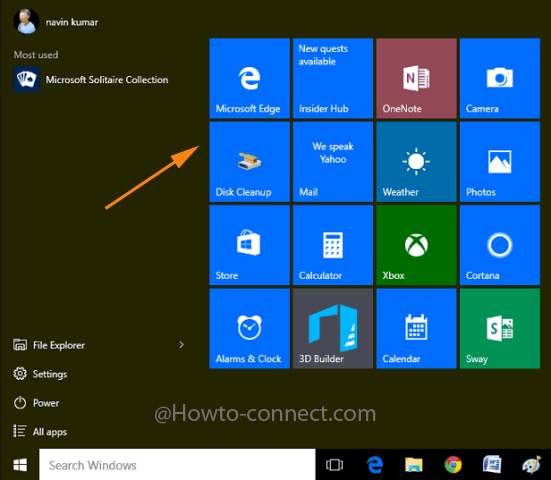Launch the 3D Builder tile
Screen dimensions: 551x480
tap(333, 329)
